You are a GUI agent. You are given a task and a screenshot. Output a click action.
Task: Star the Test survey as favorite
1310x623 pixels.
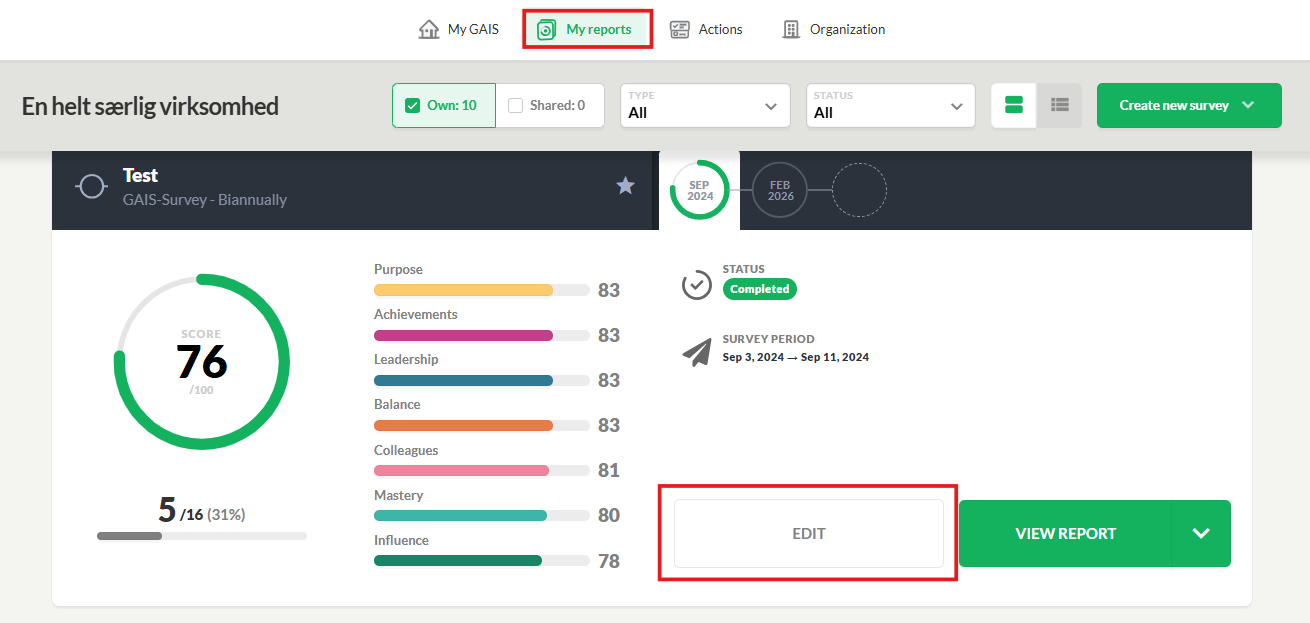[x=625, y=185]
